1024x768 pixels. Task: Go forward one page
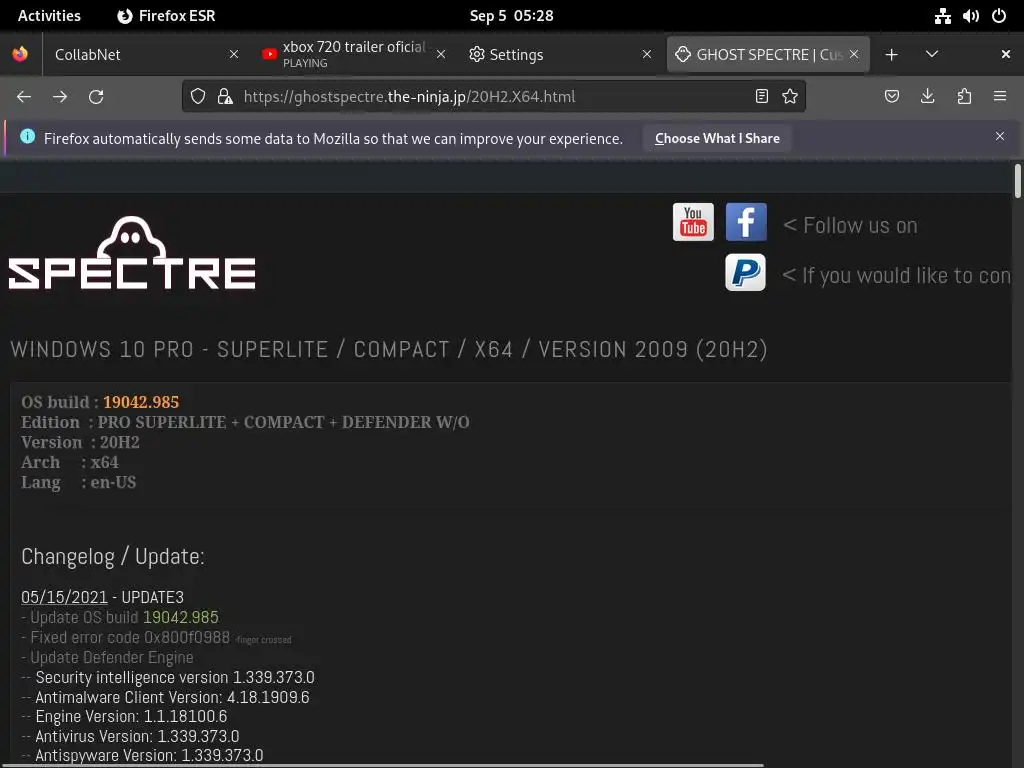pyautogui.click(x=60, y=97)
